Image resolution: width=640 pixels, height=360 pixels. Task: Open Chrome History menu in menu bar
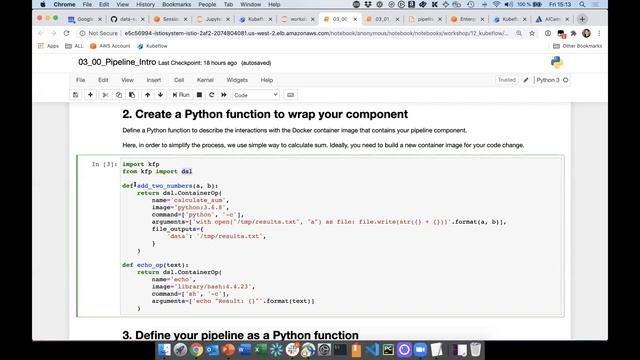[x=145, y=4]
